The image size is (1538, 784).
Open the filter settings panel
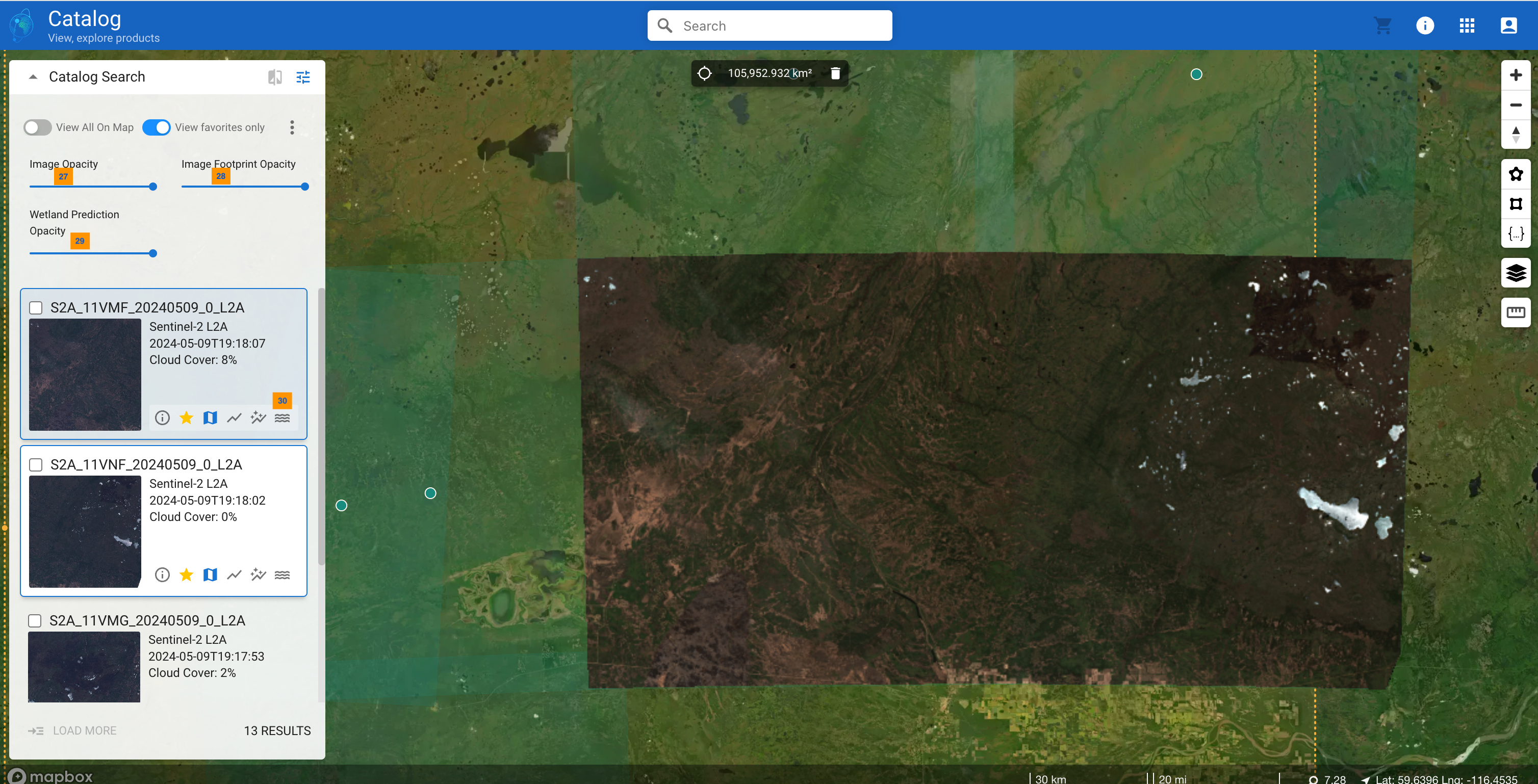[x=303, y=77]
